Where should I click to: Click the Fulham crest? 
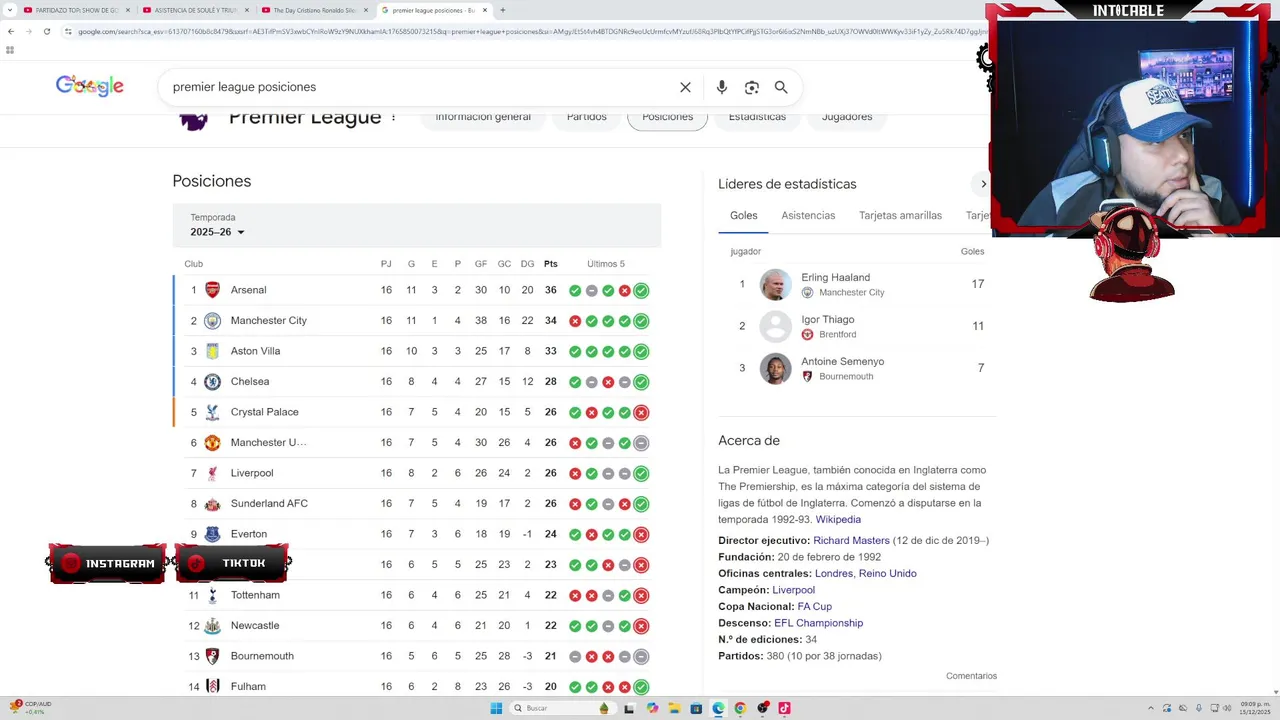point(212,687)
